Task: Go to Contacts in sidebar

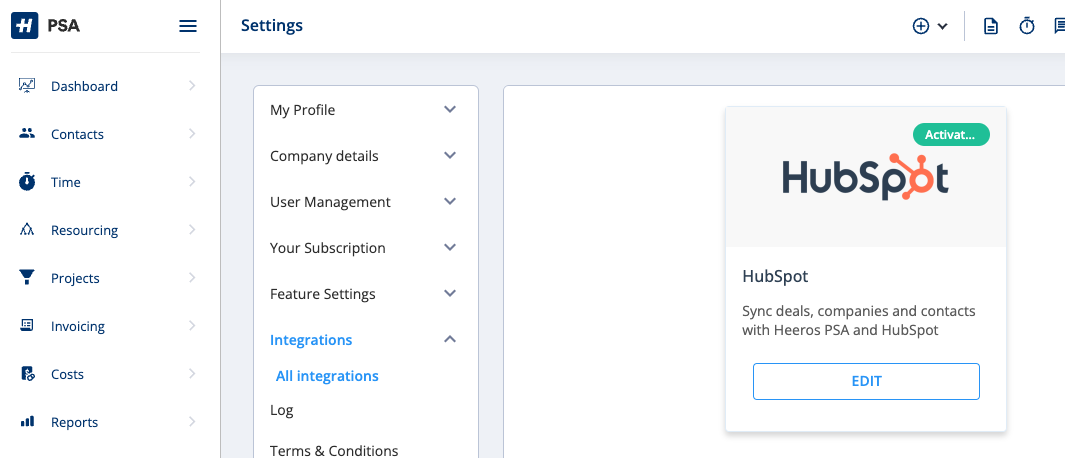Action: click(x=77, y=135)
